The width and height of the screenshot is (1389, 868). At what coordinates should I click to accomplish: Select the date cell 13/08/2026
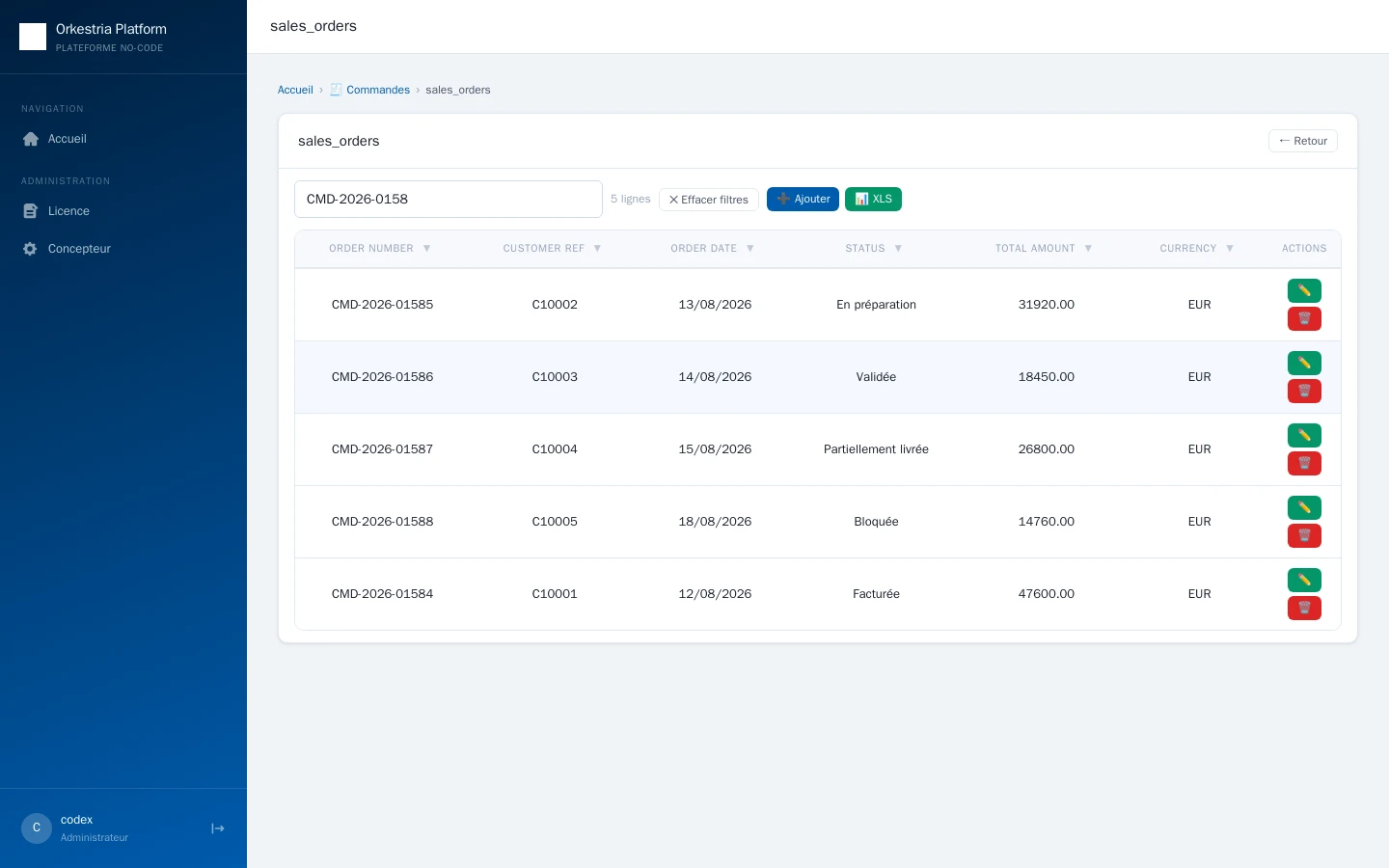[715, 305]
